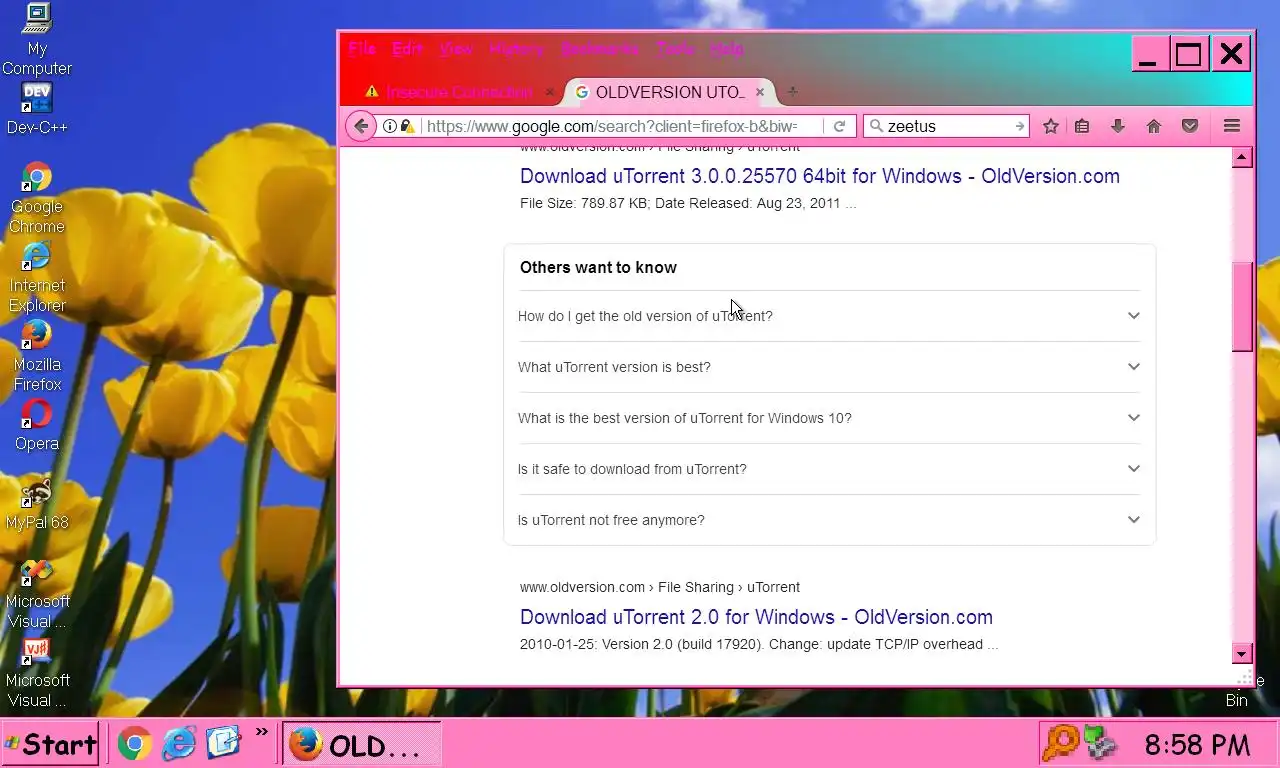This screenshot has height=768, width=1280.
Task: Click Internet Explorer in quick launch
Action: (179, 743)
